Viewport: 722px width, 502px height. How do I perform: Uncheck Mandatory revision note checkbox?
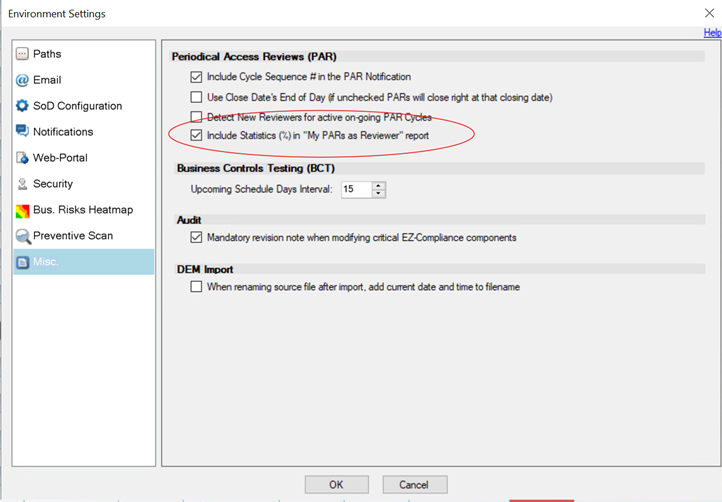point(196,238)
